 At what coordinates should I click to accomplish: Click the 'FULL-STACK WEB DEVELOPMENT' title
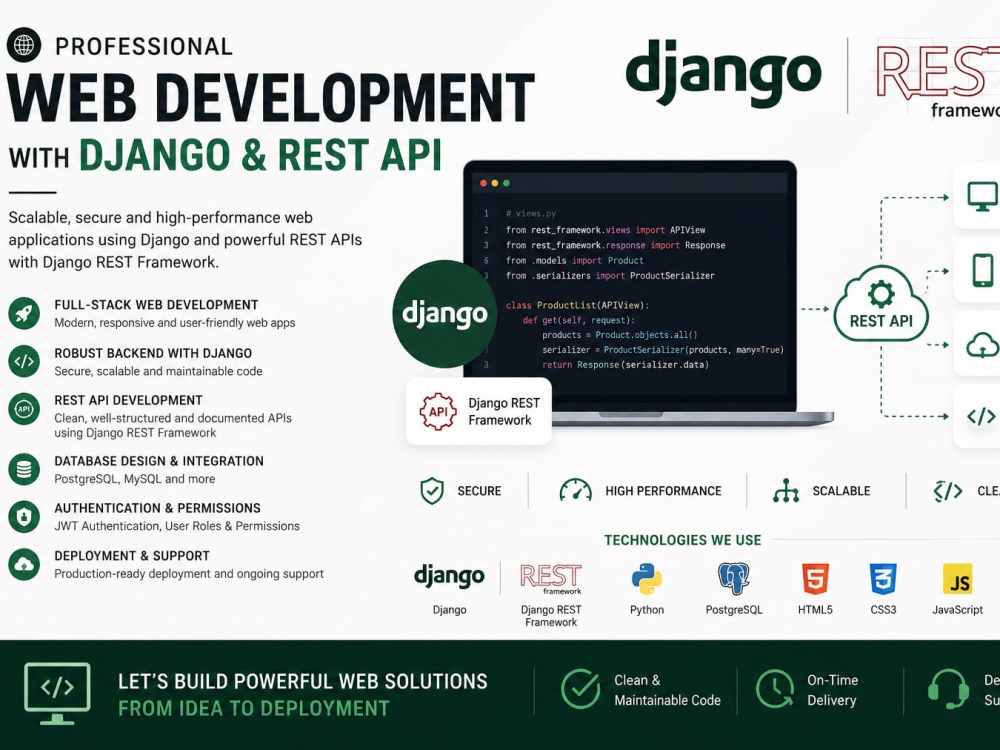coord(156,305)
